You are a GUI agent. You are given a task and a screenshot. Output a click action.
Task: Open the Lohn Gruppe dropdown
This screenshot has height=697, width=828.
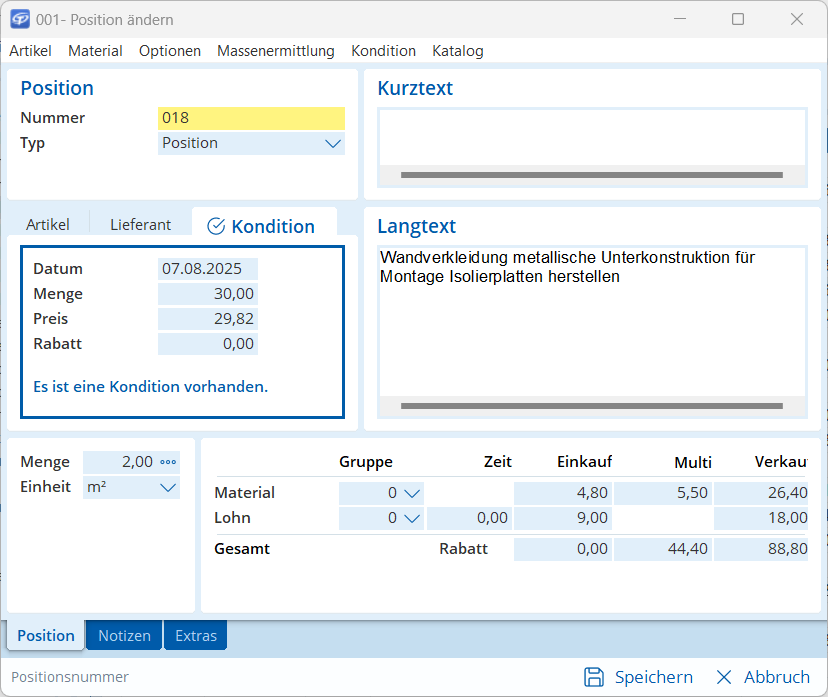click(x=412, y=518)
